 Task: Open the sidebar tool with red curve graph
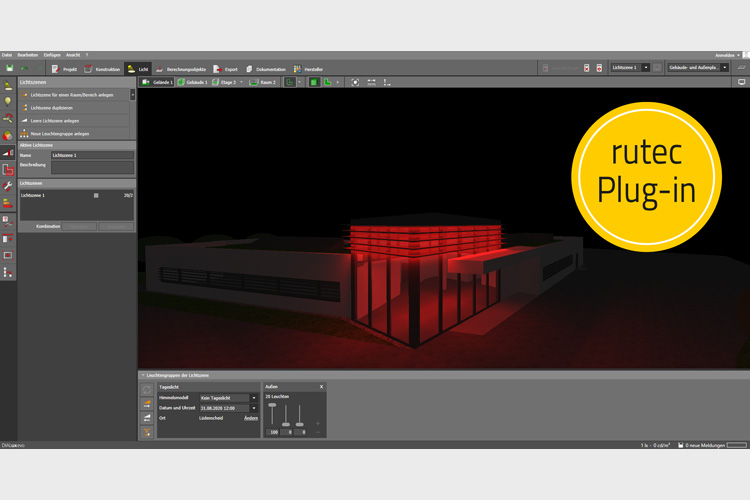point(8,221)
